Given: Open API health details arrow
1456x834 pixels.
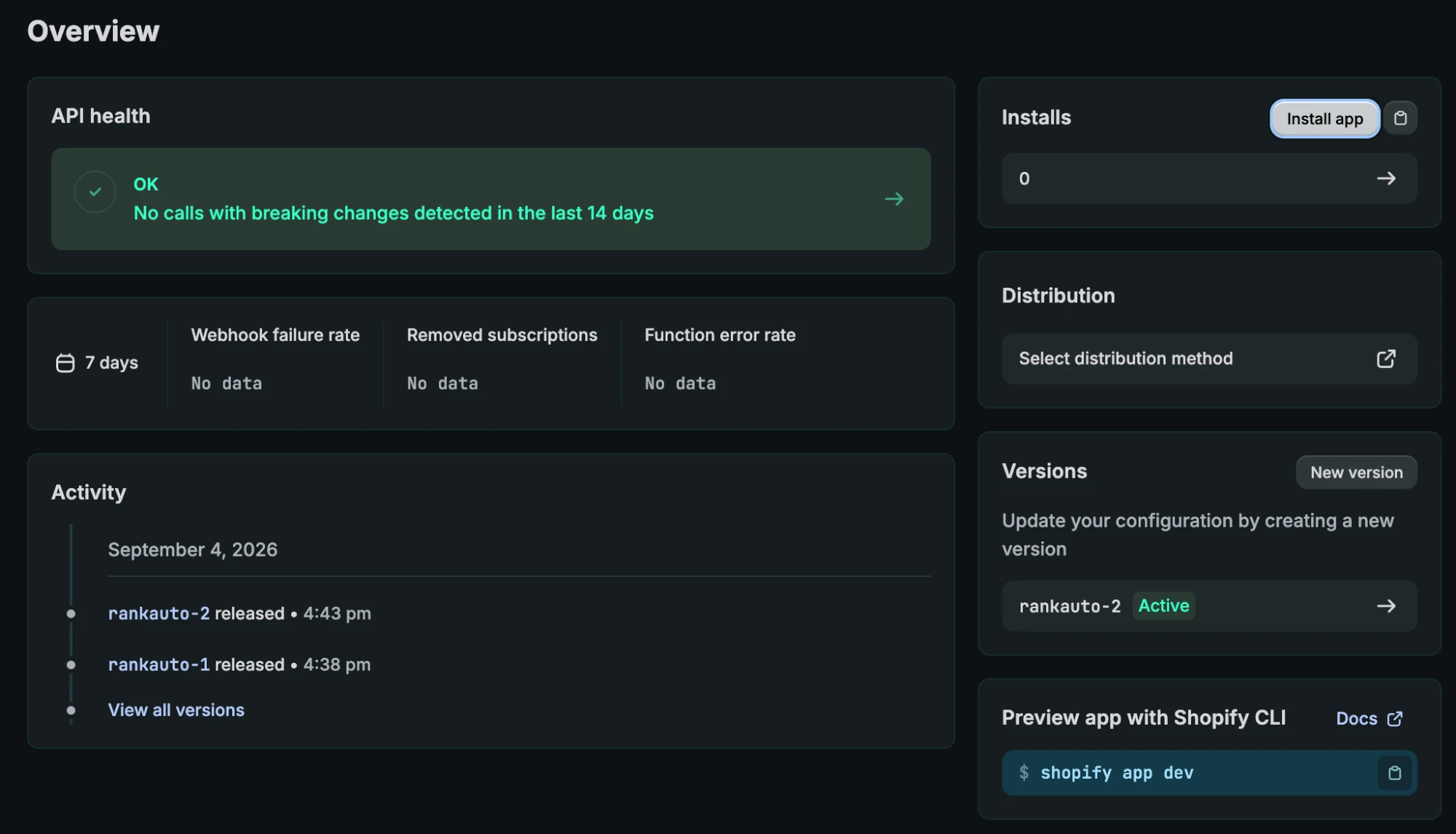Looking at the screenshot, I should pyautogui.click(x=894, y=199).
